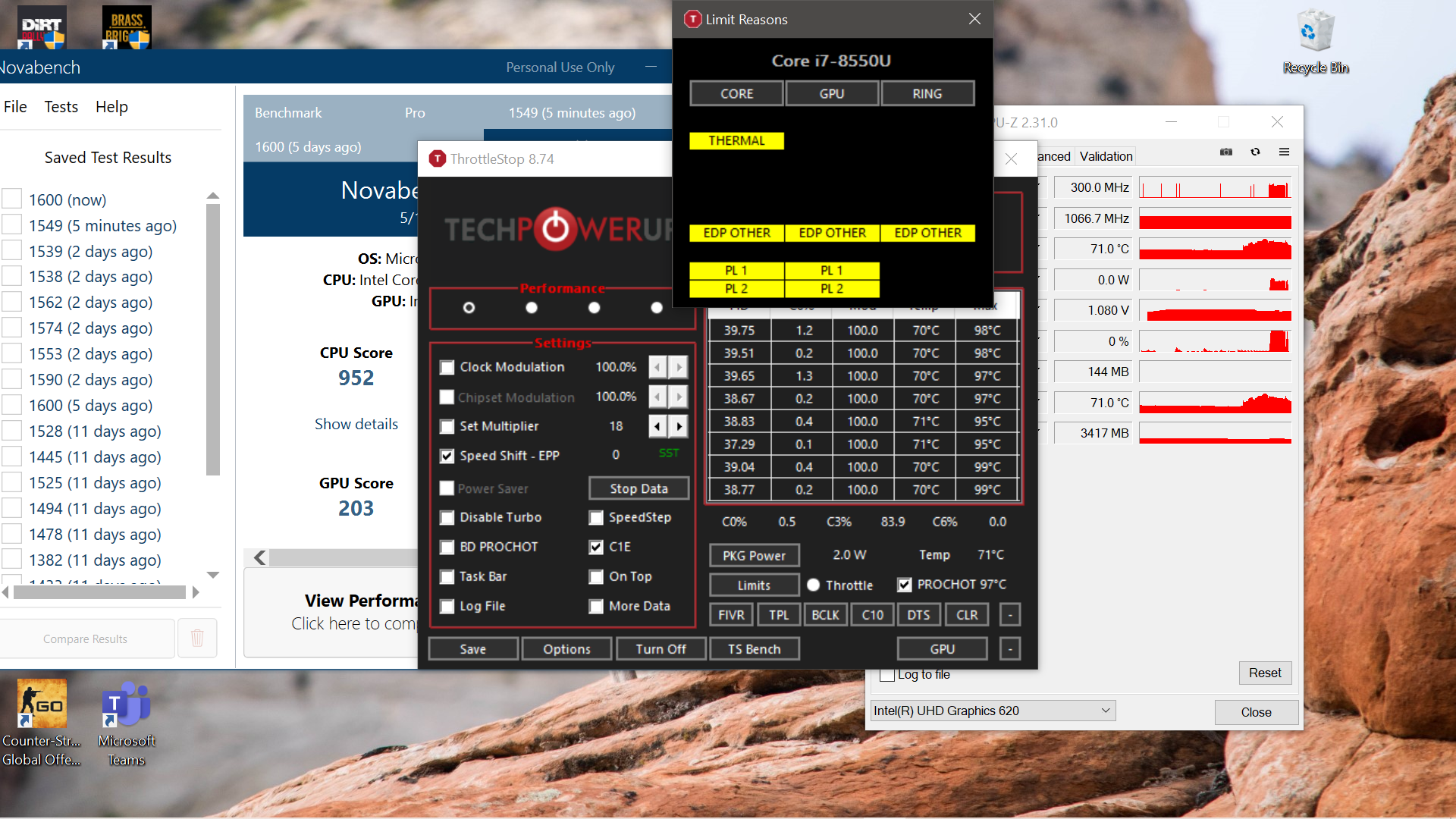Viewport: 1456px width, 819px height.
Task: Click the Limits button
Action: (x=754, y=585)
